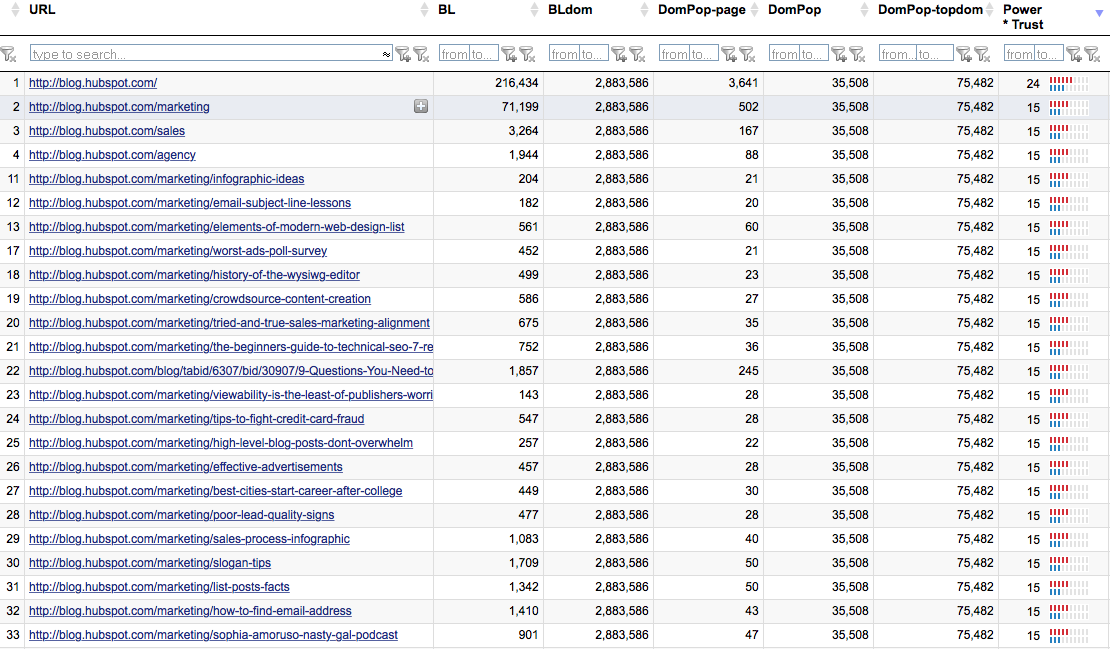Open the elements-of-modern-web-design-list link

(217, 227)
